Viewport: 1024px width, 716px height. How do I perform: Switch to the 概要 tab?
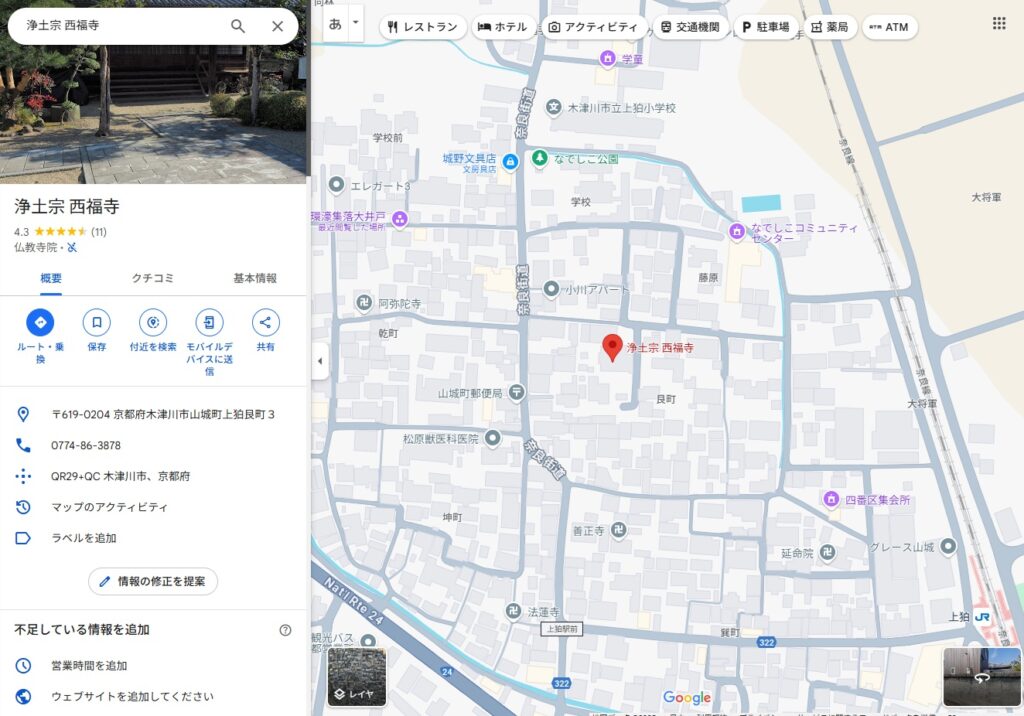click(51, 278)
